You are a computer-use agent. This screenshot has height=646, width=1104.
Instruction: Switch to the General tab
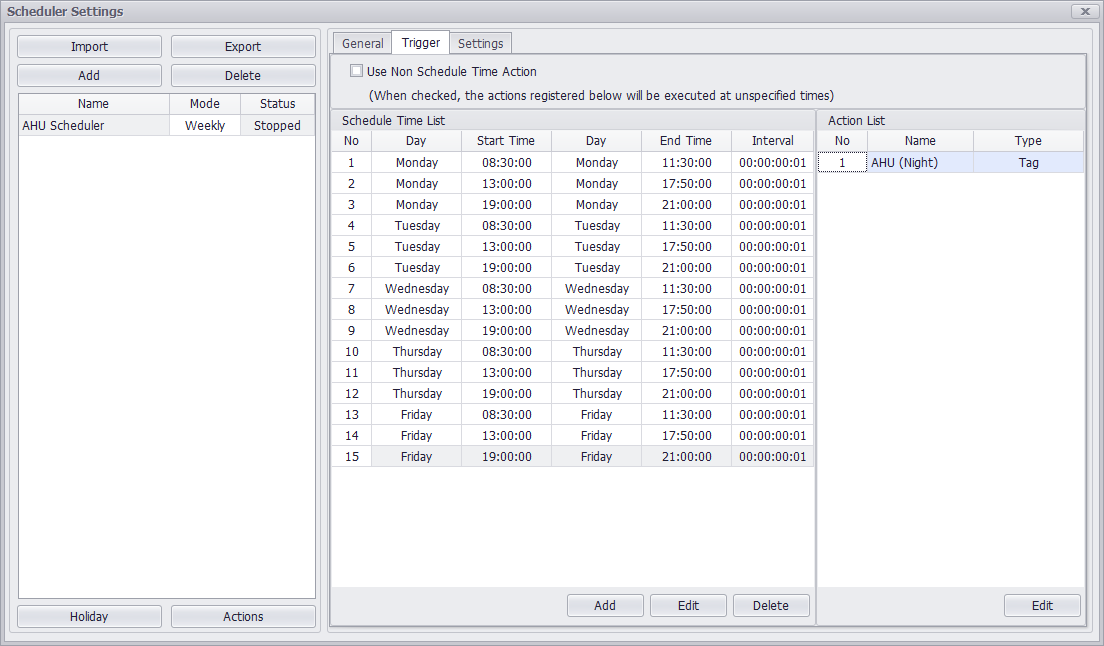[362, 43]
